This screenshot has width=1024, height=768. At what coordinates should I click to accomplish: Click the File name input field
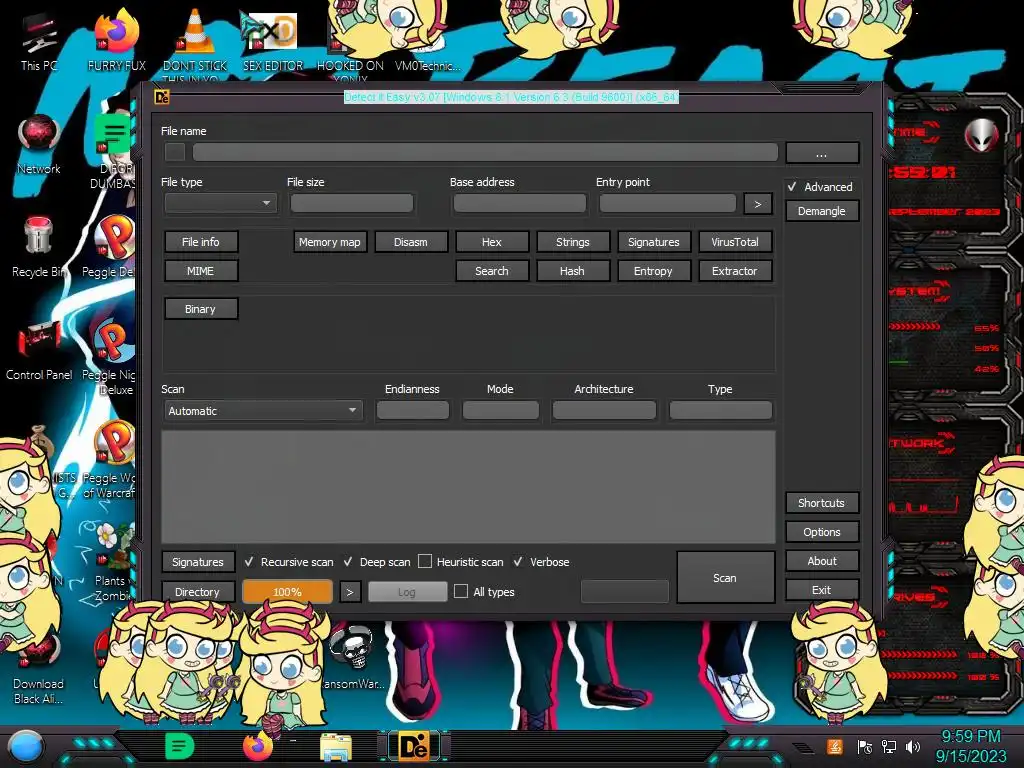[x=485, y=153]
